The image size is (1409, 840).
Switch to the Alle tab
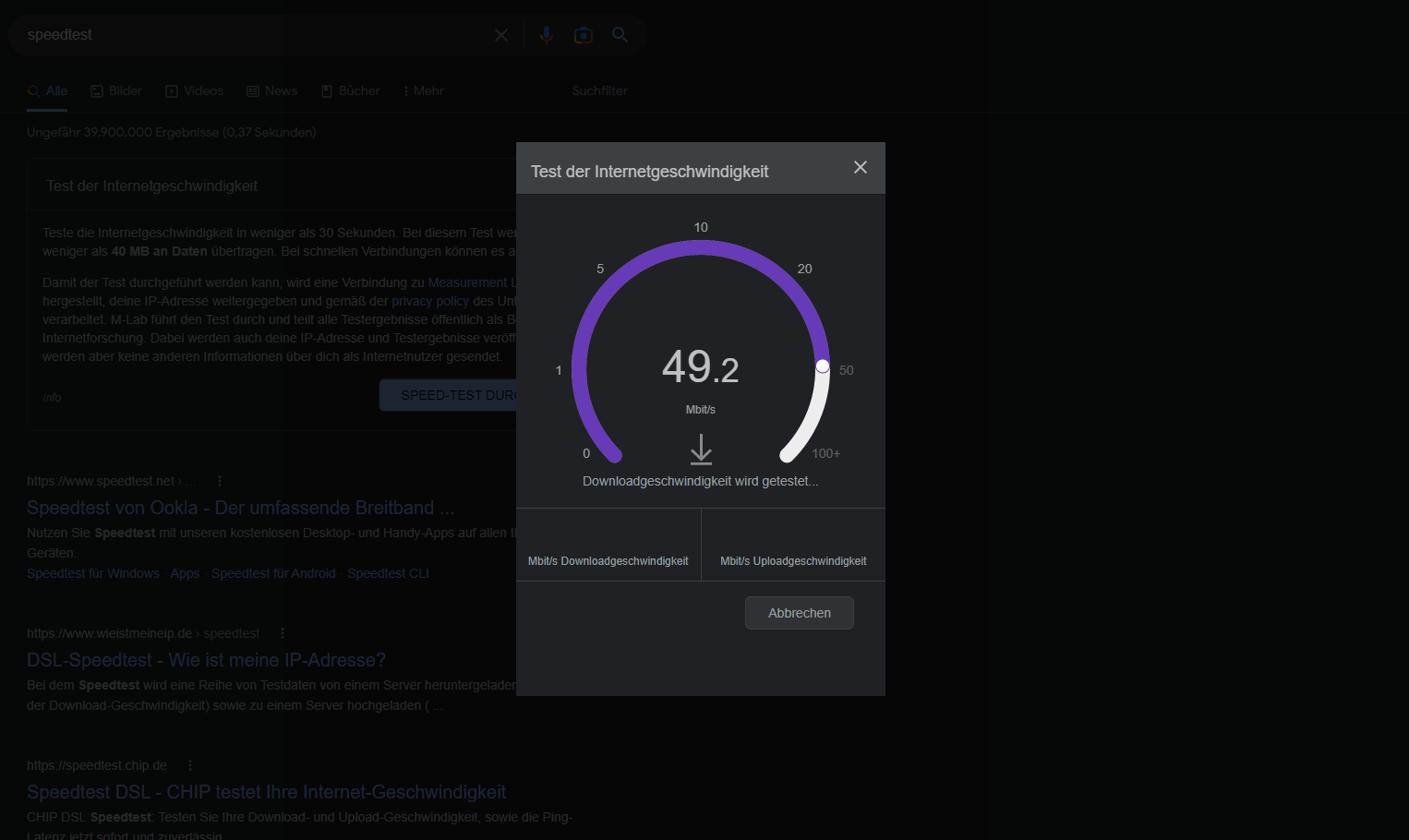click(47, 90)
